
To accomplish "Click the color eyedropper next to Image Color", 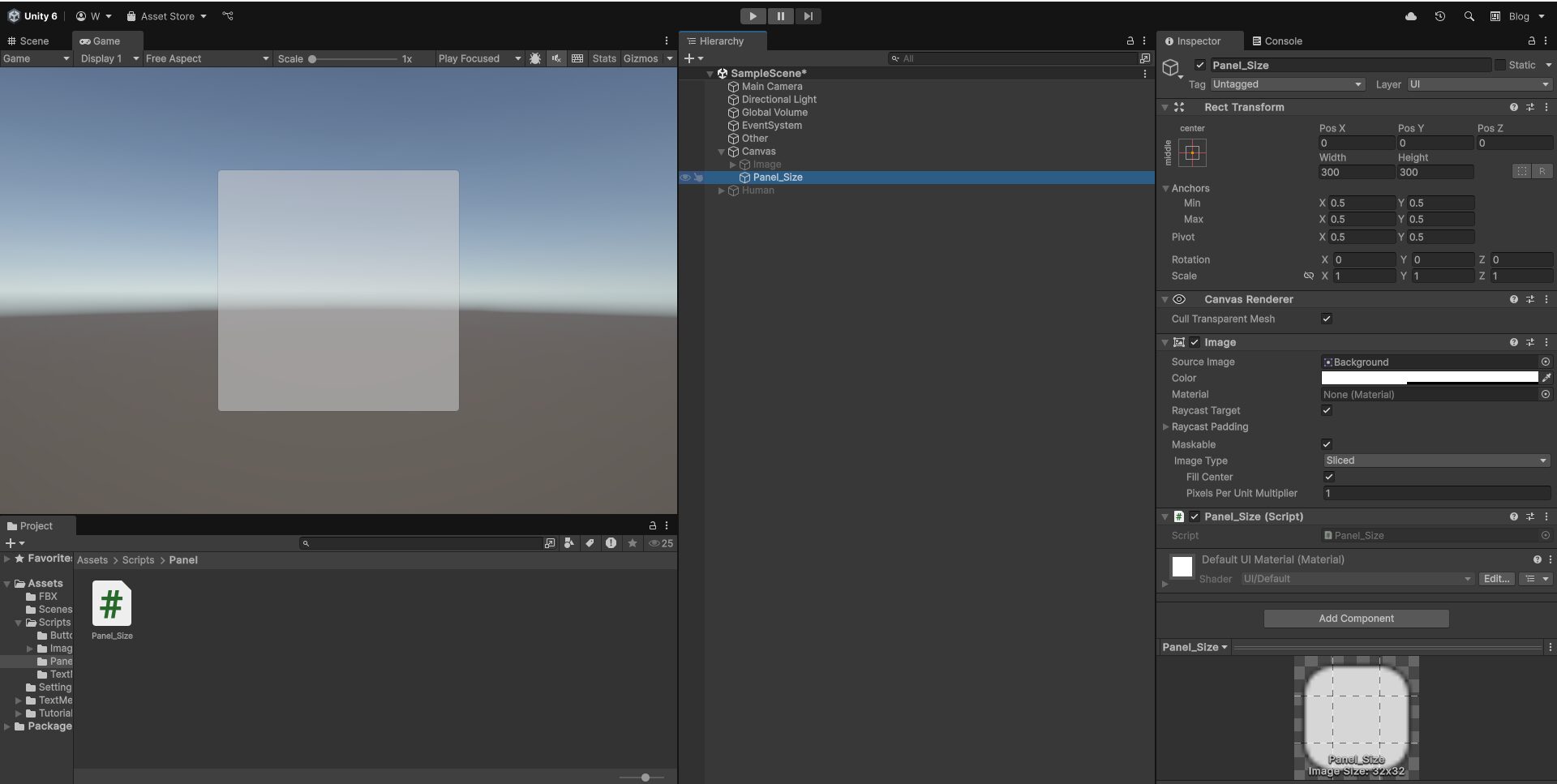I will pyautogui.click(x=1547, y=378).
